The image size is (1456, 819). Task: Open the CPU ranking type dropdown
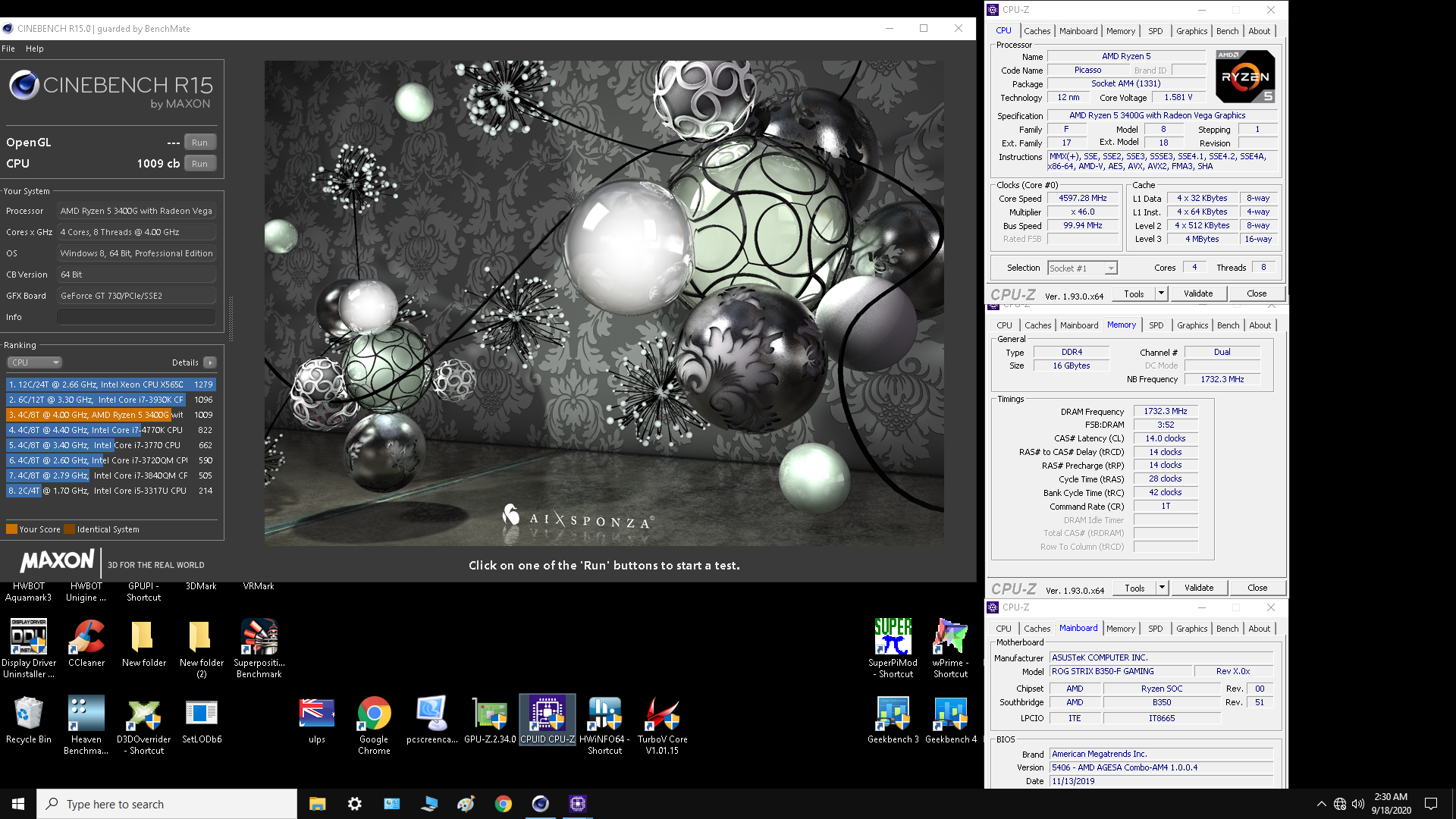(35, 362)
